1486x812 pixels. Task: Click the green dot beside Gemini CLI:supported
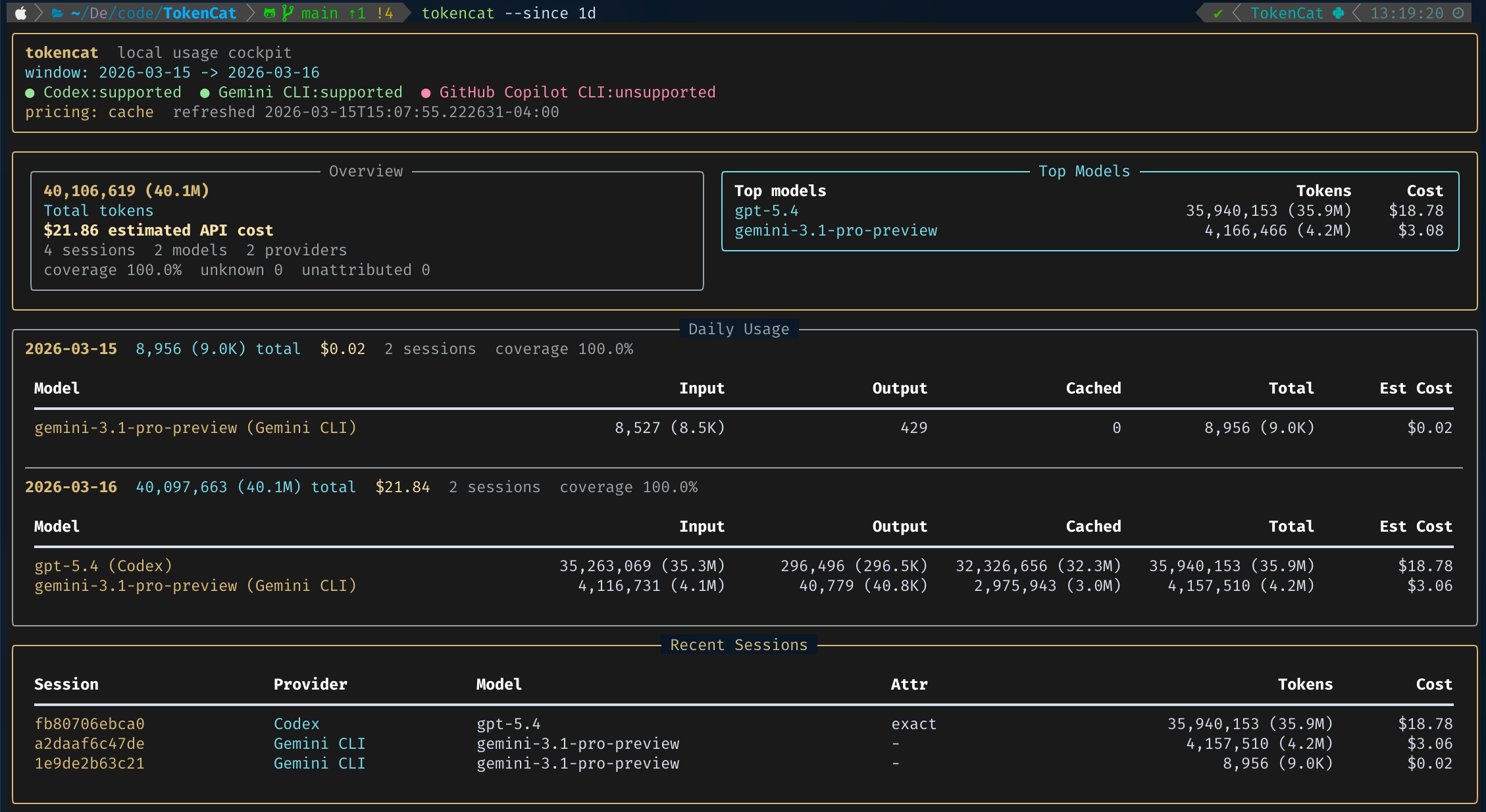(x=205, y=93)
